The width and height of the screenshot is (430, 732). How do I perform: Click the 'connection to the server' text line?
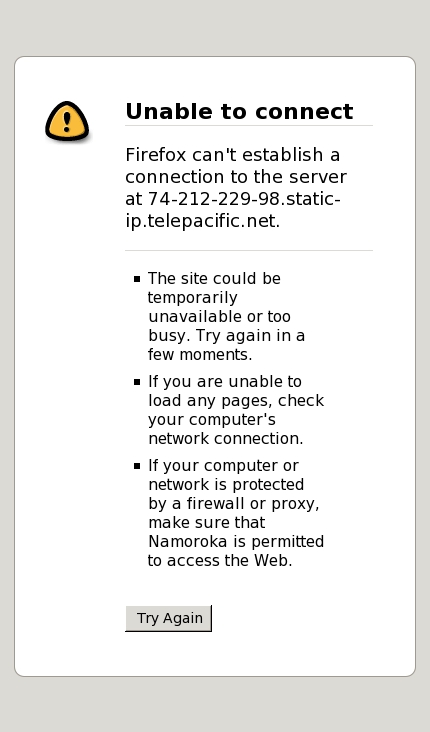236,177
